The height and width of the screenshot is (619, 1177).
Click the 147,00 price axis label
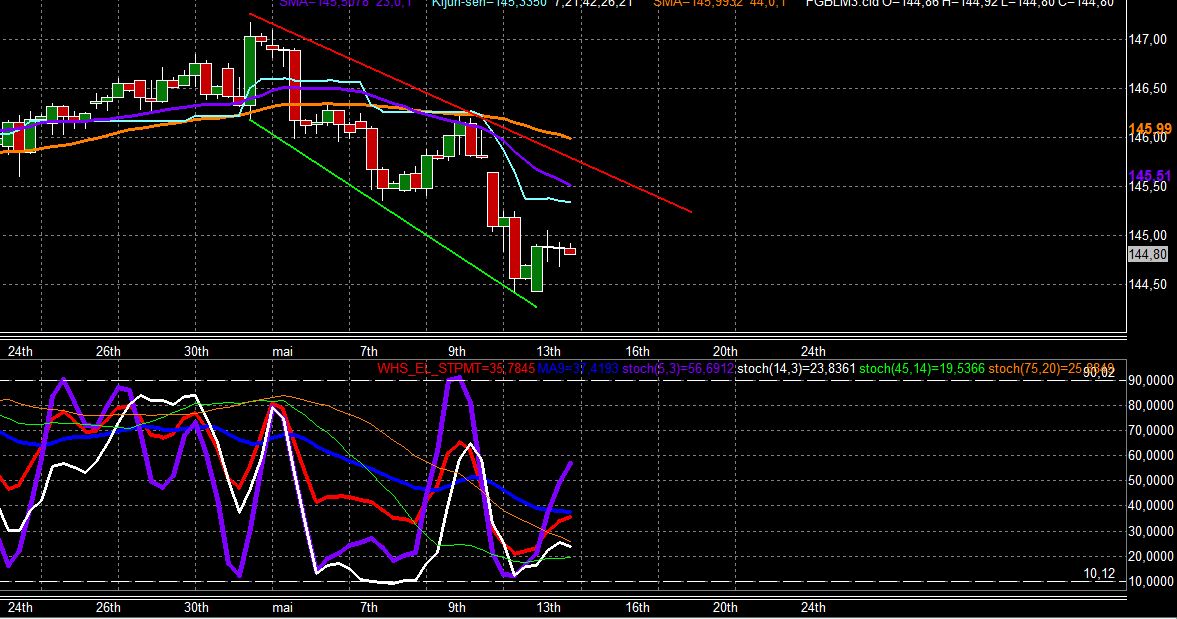[x=1148, y=40]
